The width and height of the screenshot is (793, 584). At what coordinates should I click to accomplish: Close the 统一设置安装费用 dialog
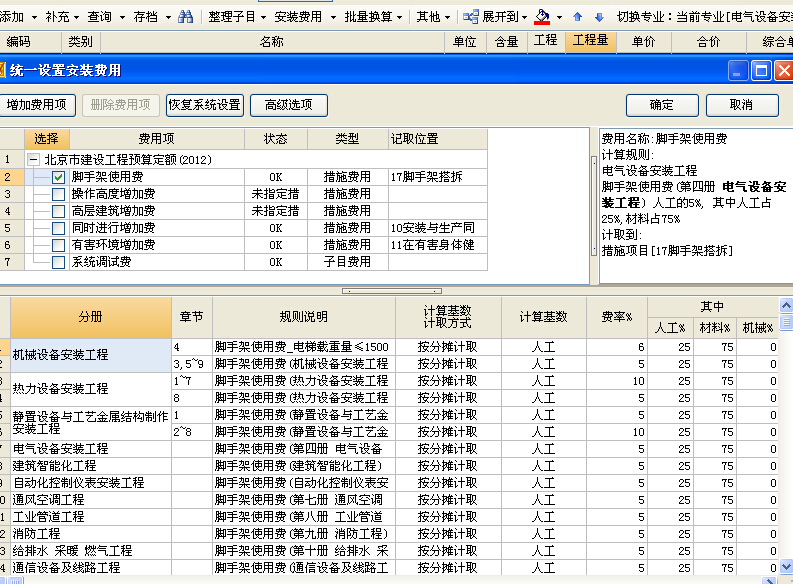coord(783,70)
